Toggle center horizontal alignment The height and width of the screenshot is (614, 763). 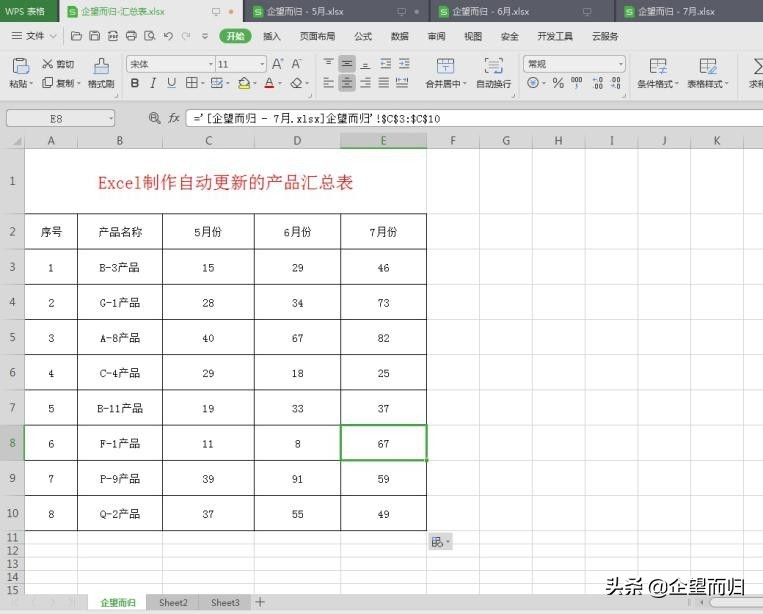point(347,83)
